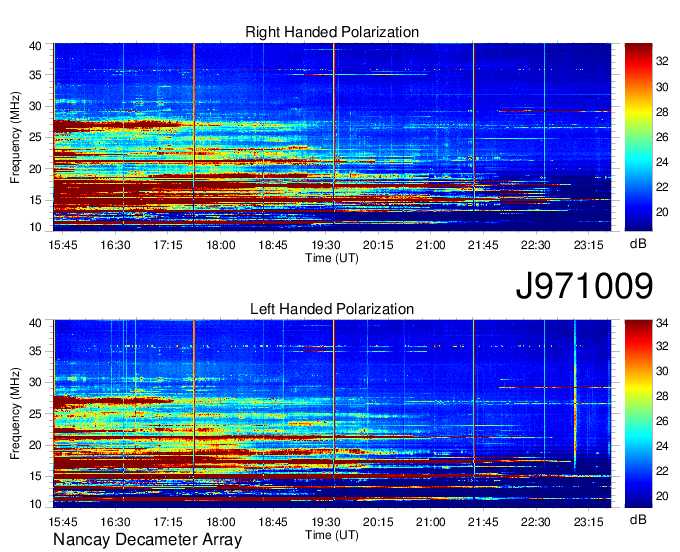Click the Right Handed Polarization colorbar

(x=638, y=137)
